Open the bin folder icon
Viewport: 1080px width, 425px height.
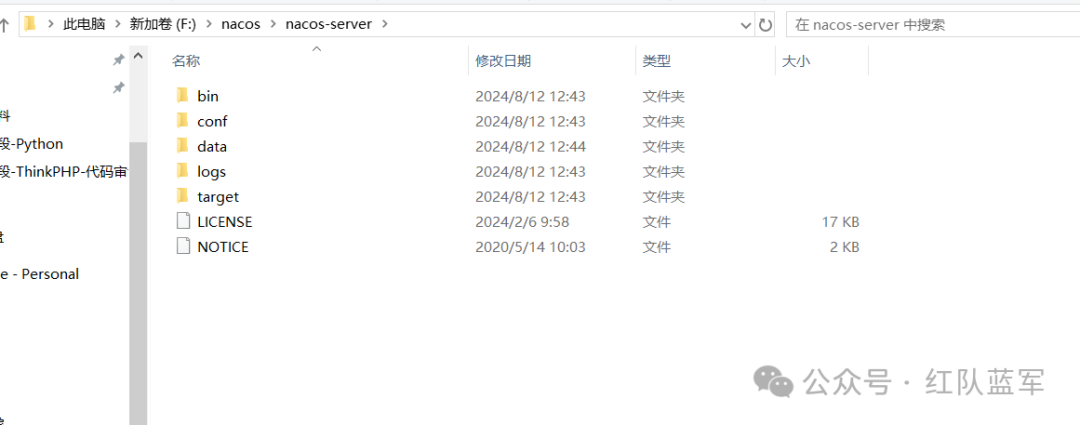(x=183, y=95)
